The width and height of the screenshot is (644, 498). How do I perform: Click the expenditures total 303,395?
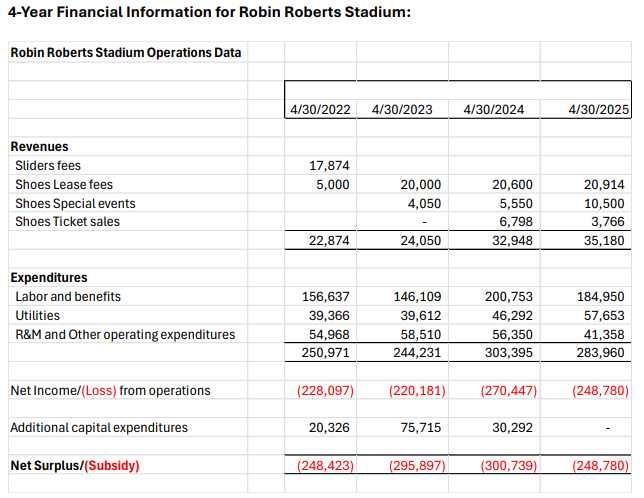508,353
